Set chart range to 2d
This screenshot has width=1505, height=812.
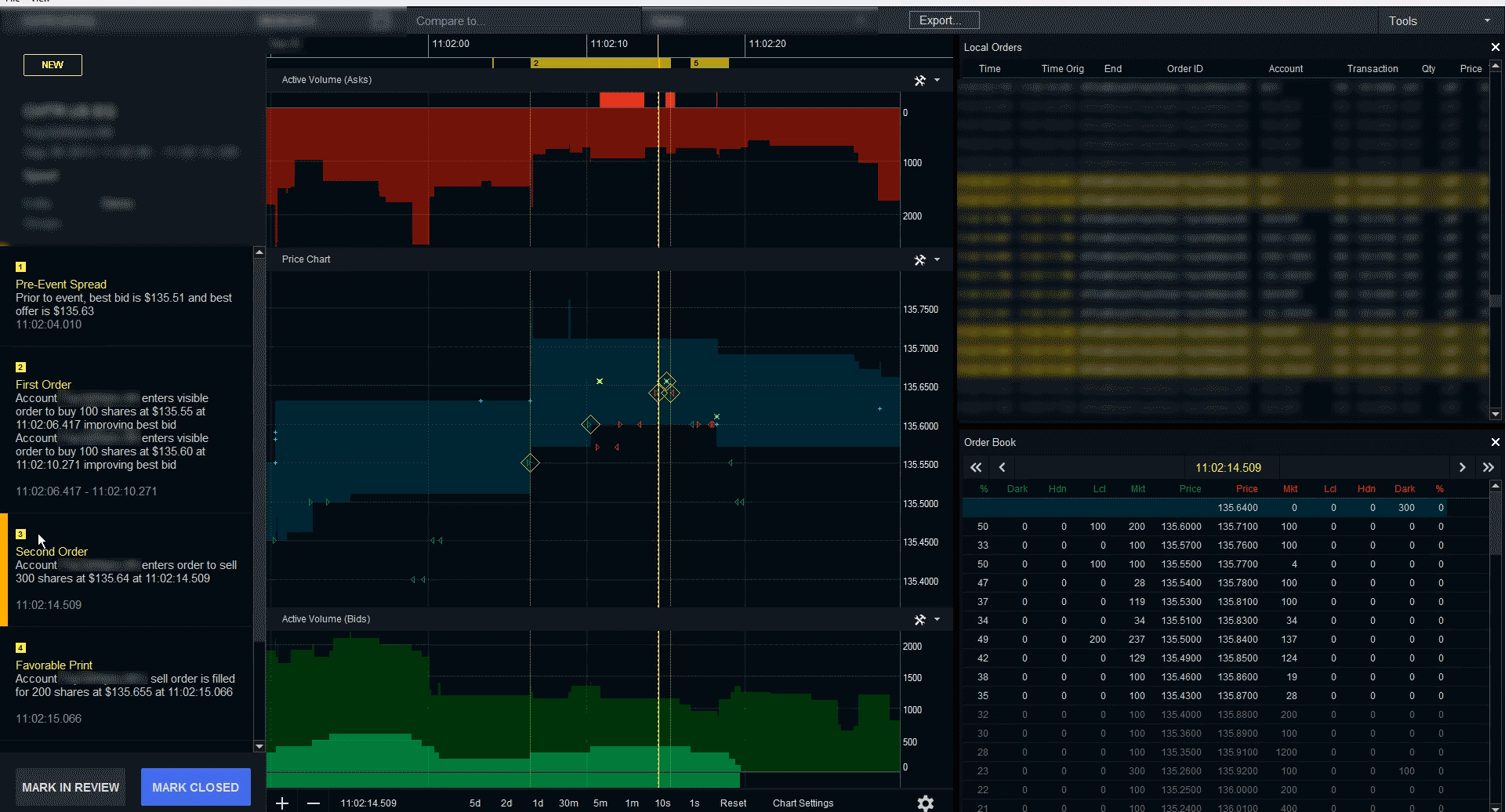coord(506,803)
